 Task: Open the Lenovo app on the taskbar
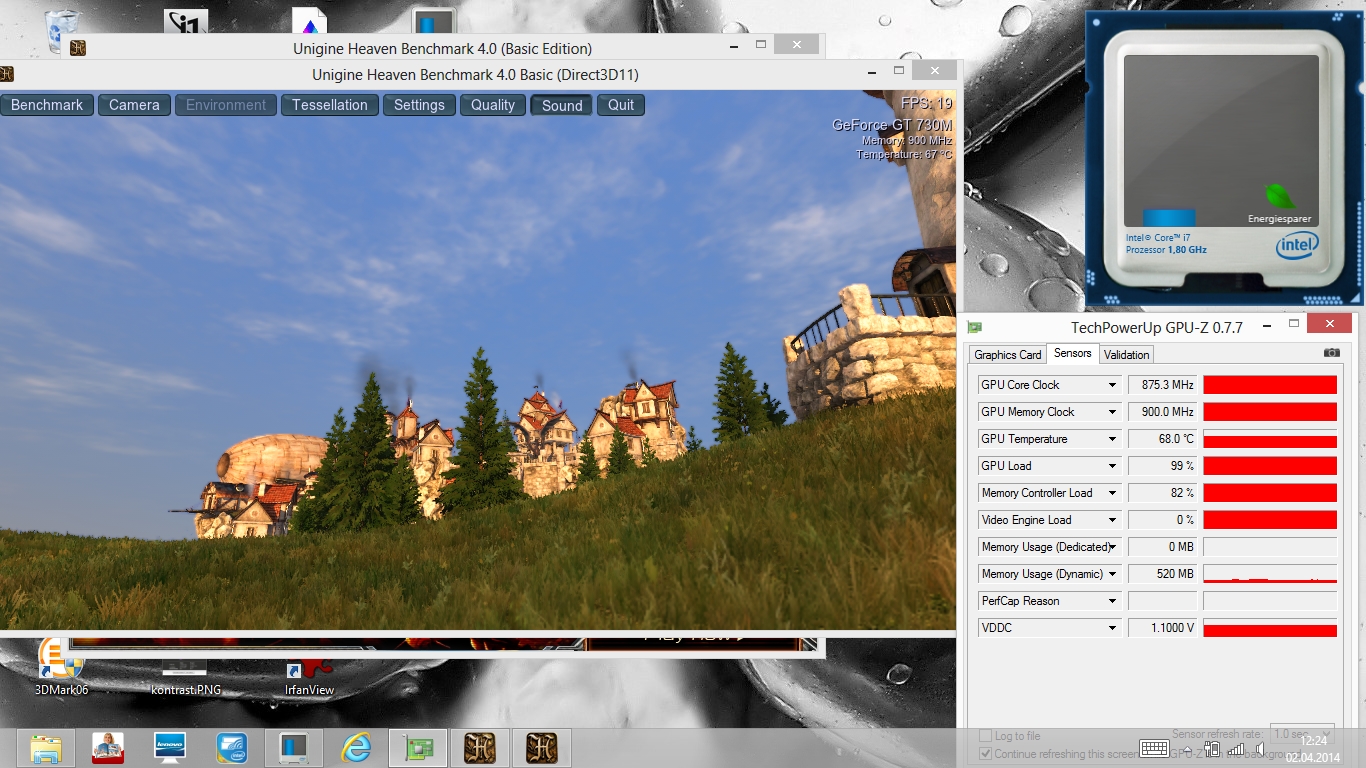[170, 748]
